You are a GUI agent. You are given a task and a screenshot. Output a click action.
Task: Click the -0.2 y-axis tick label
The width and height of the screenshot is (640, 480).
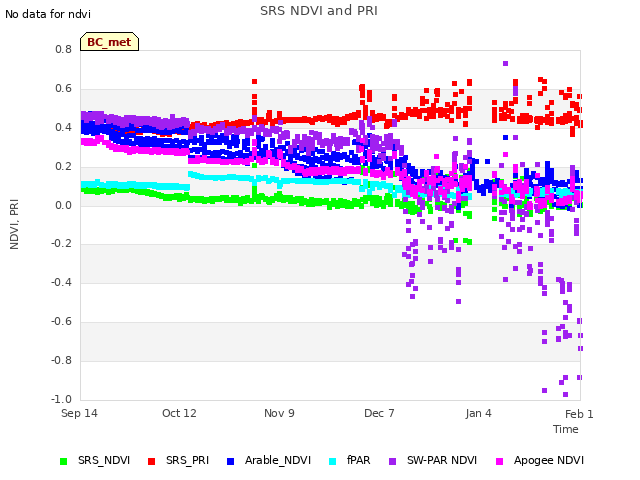[62, 244]
